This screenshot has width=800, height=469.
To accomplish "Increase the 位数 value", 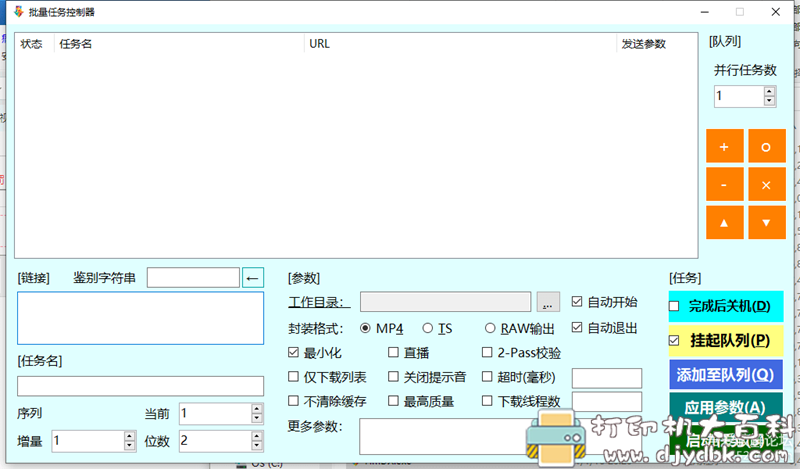I will [x=257, y=436].
